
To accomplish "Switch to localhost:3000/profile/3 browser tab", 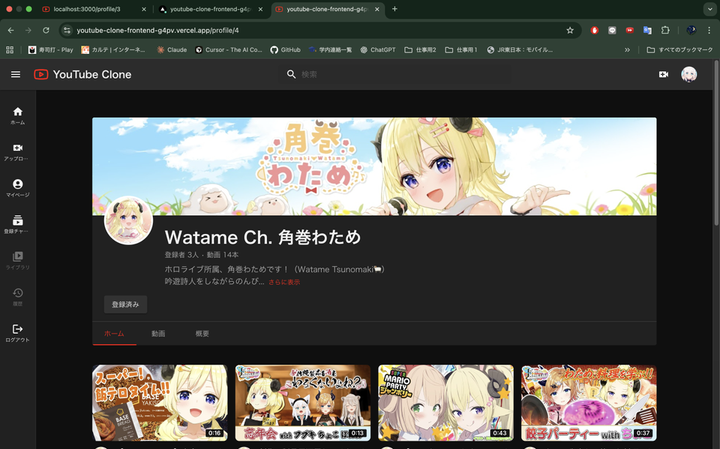I will (x=87, y=9).
